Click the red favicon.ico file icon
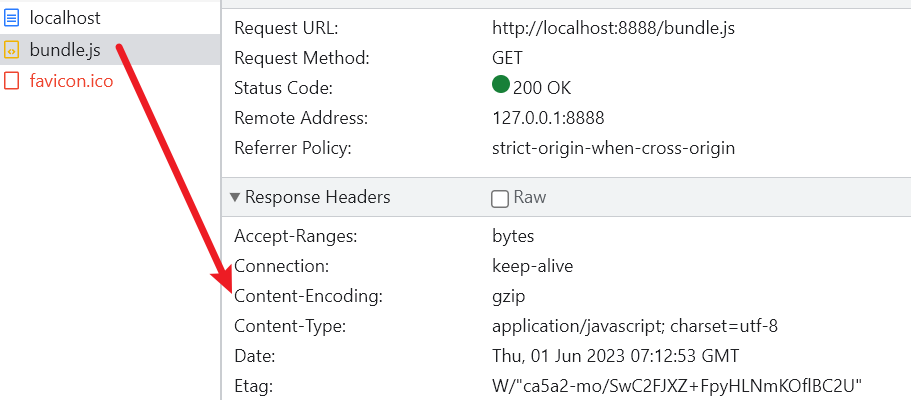This screenshot has height=400, width=911. point(11,81)
